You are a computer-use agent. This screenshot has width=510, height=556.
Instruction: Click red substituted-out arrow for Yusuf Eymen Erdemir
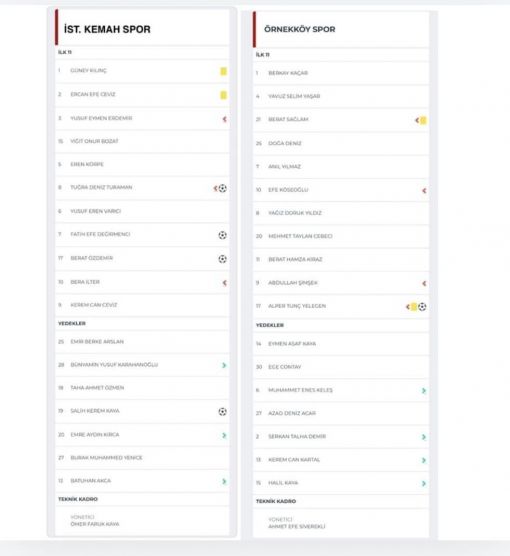pyautogui.click(x=224, y=119)
